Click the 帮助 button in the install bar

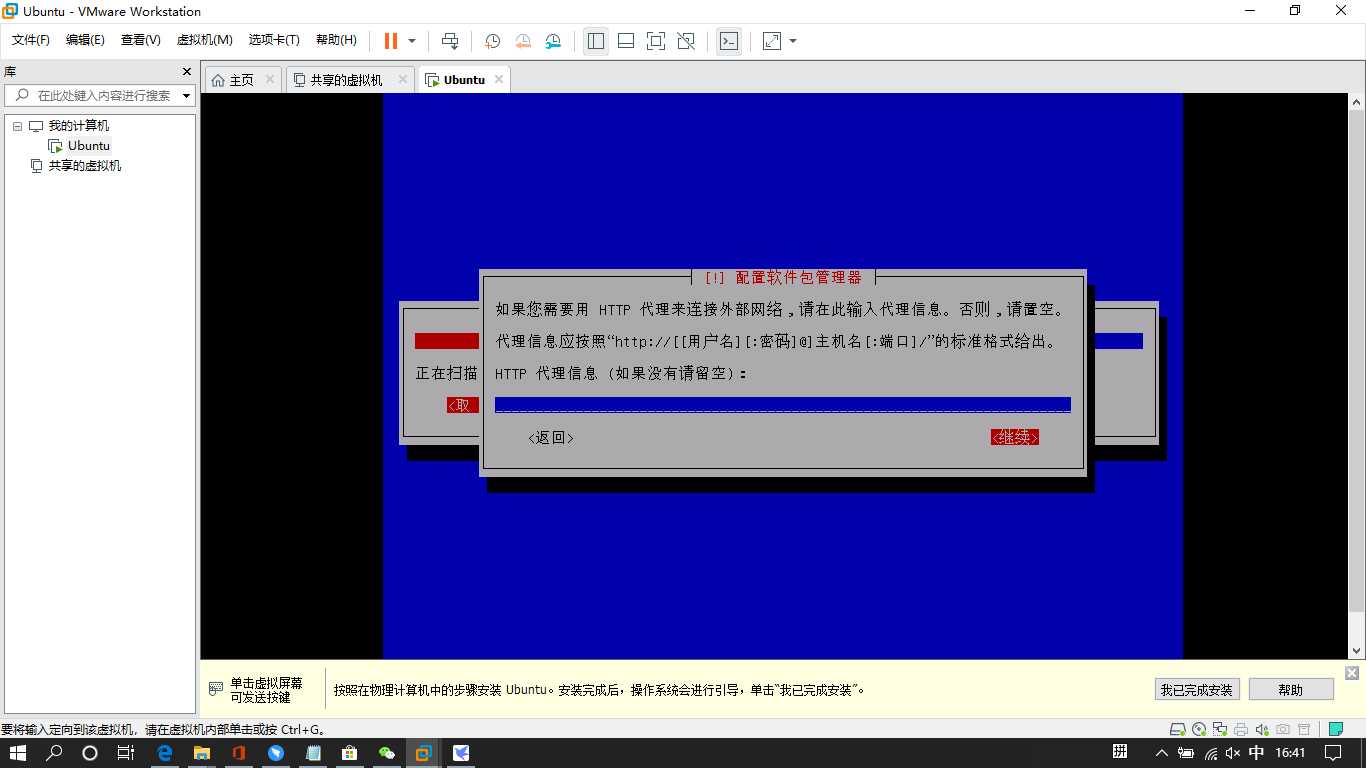[x=1291, y=689]
